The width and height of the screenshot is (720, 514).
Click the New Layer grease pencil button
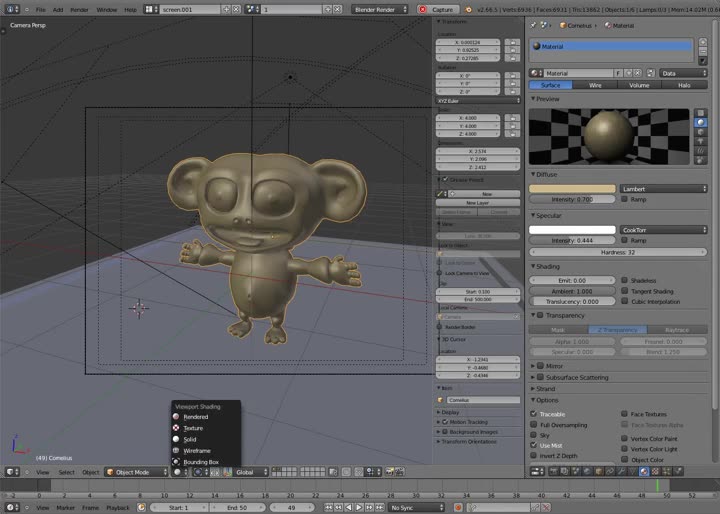(x=478, y=203)
